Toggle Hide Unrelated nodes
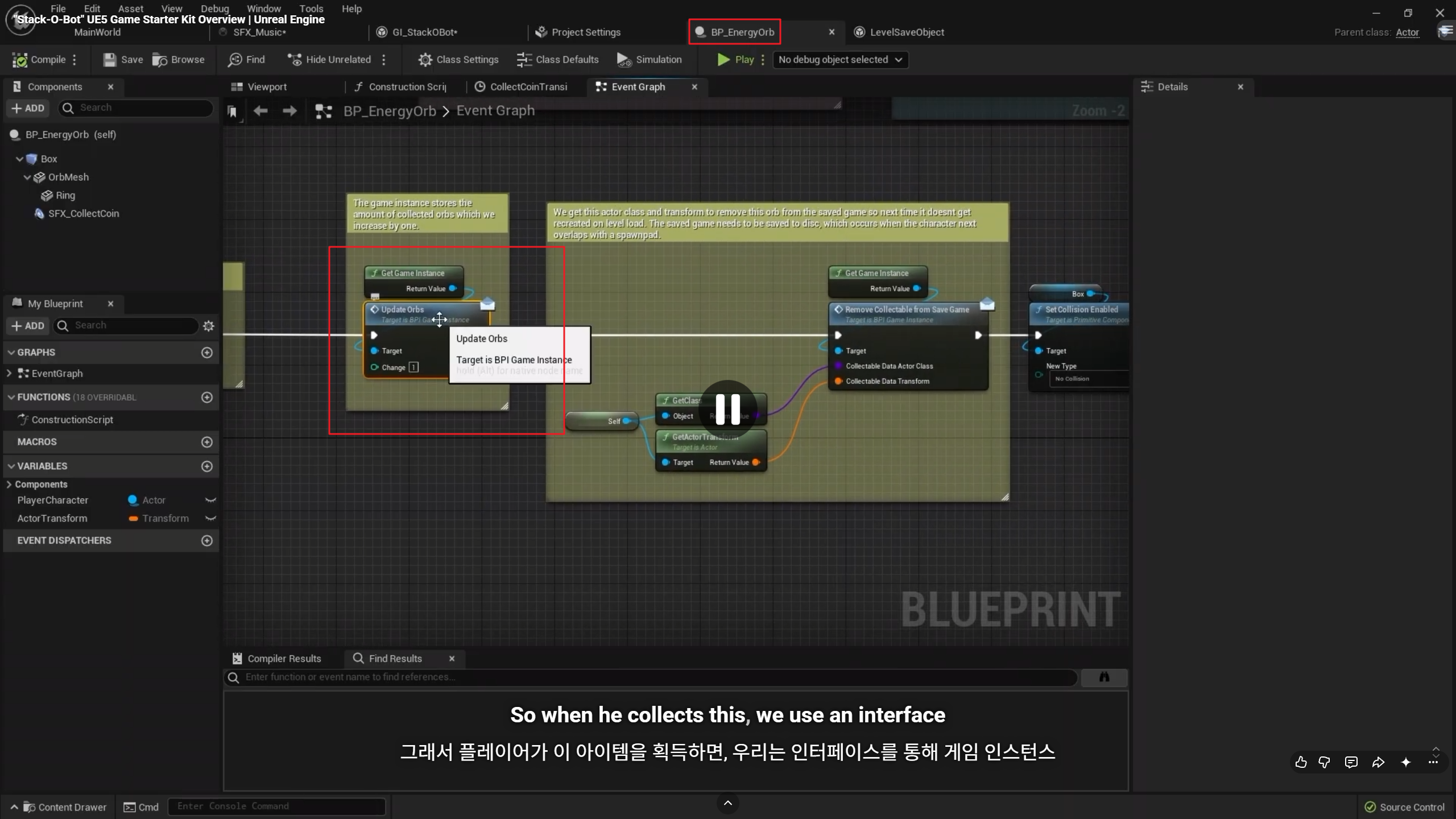Viewport: 1456px width, 819px height. [x=329, y=60]
